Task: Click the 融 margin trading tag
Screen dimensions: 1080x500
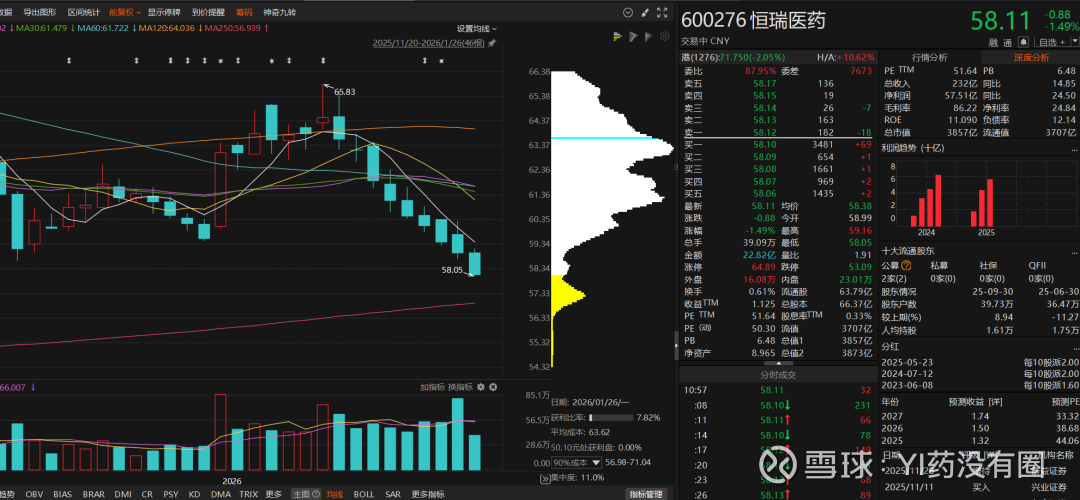Action: [993, 43]
